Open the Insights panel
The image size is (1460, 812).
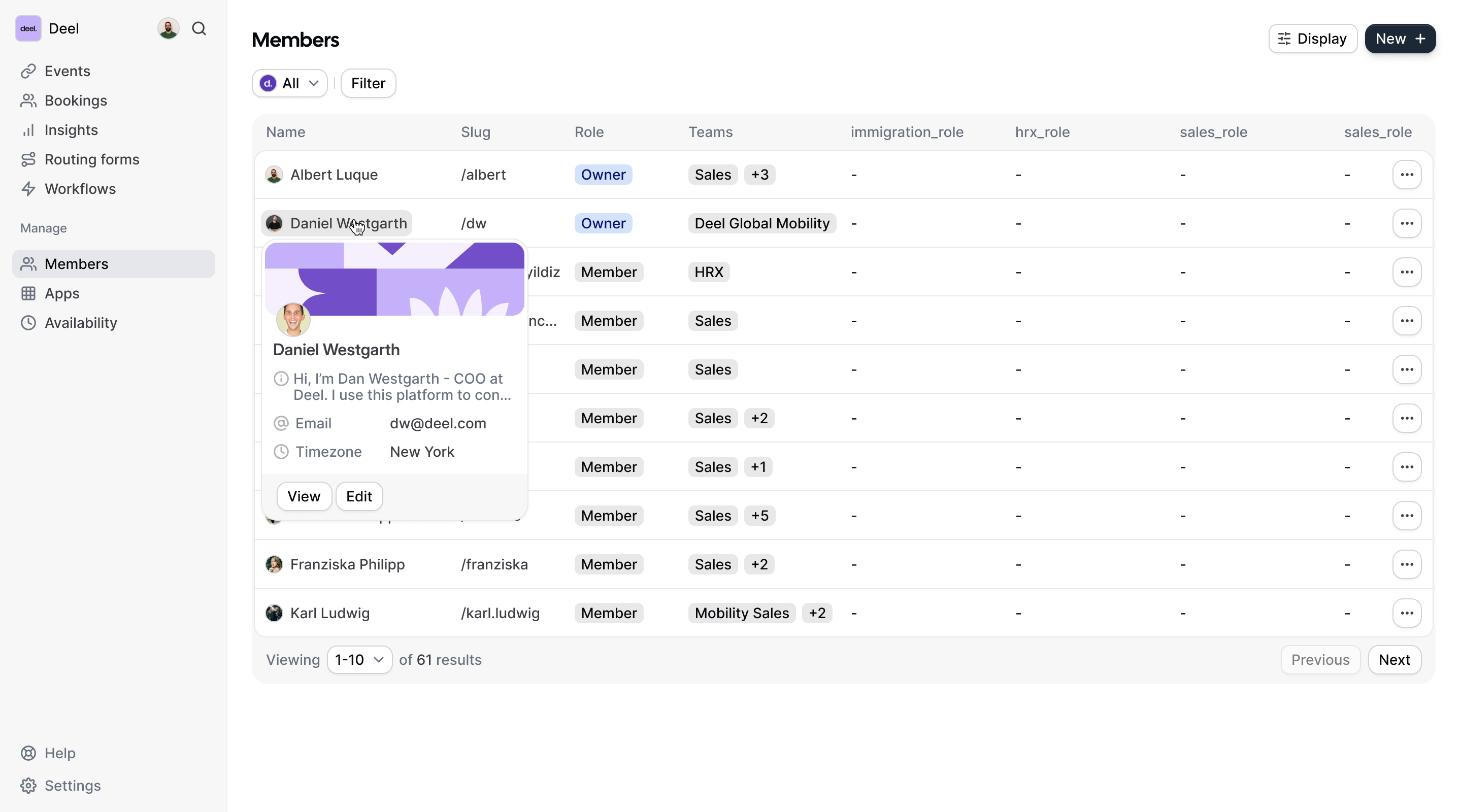click(x=72, y=130)
